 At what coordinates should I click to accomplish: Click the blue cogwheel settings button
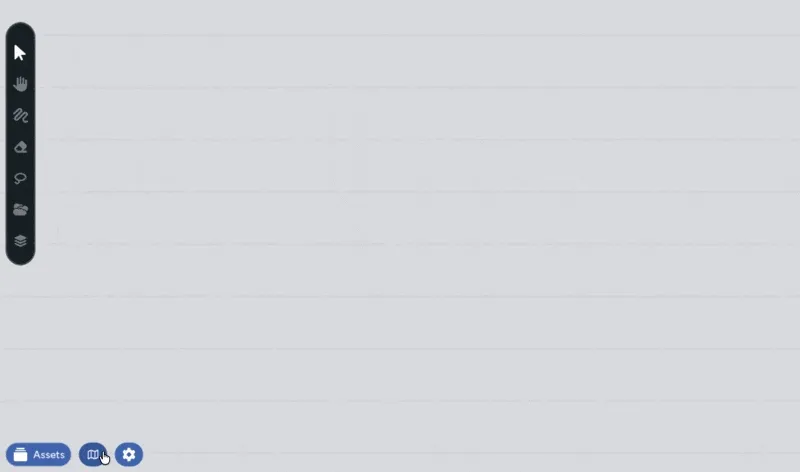tap(129, 454)
